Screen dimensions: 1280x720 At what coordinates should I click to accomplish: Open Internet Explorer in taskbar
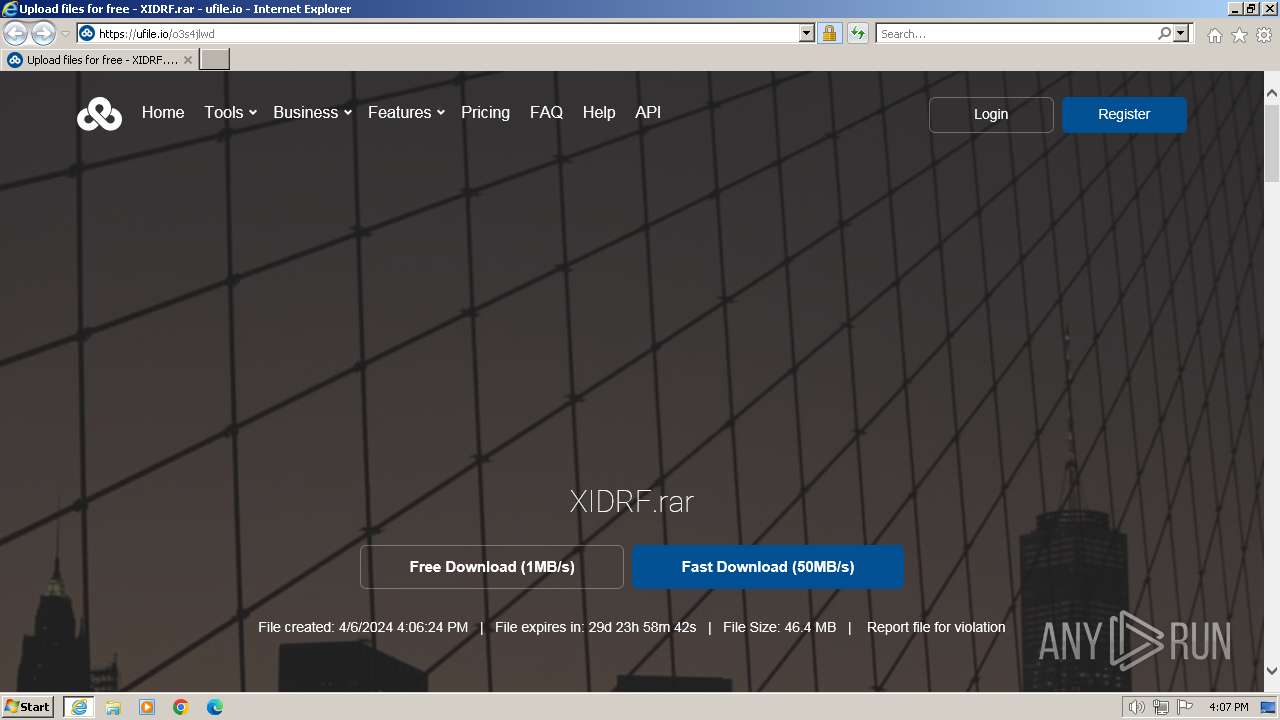tap(78, 707)
